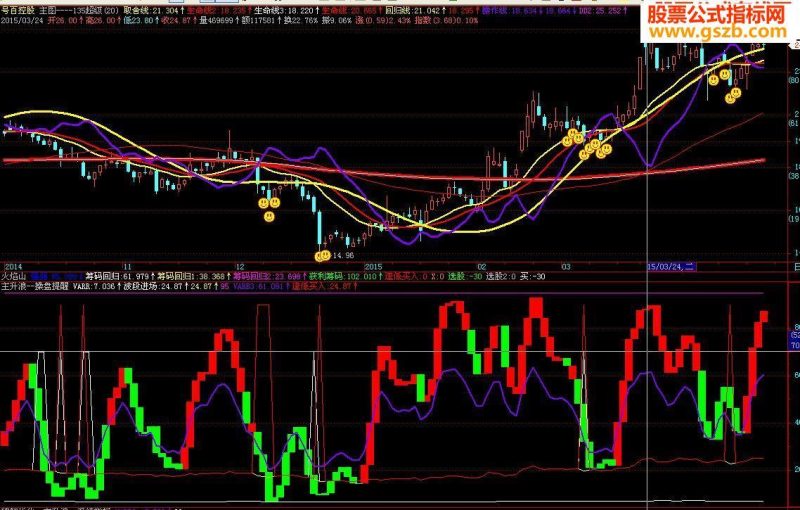The image size is (800, 510).
Task: Click the 主升浪 操盘提醒 indicator label
Action: coord(35,287)
